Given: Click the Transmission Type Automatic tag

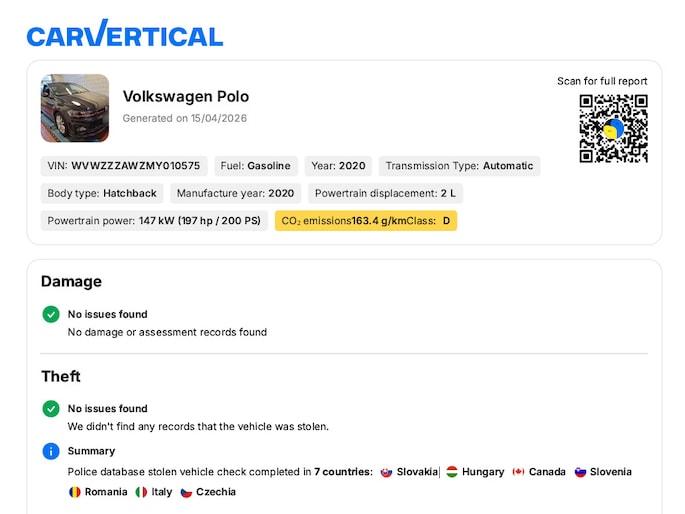Looking at the screenshot, I should pyautogui.click(x=459, y=166).
